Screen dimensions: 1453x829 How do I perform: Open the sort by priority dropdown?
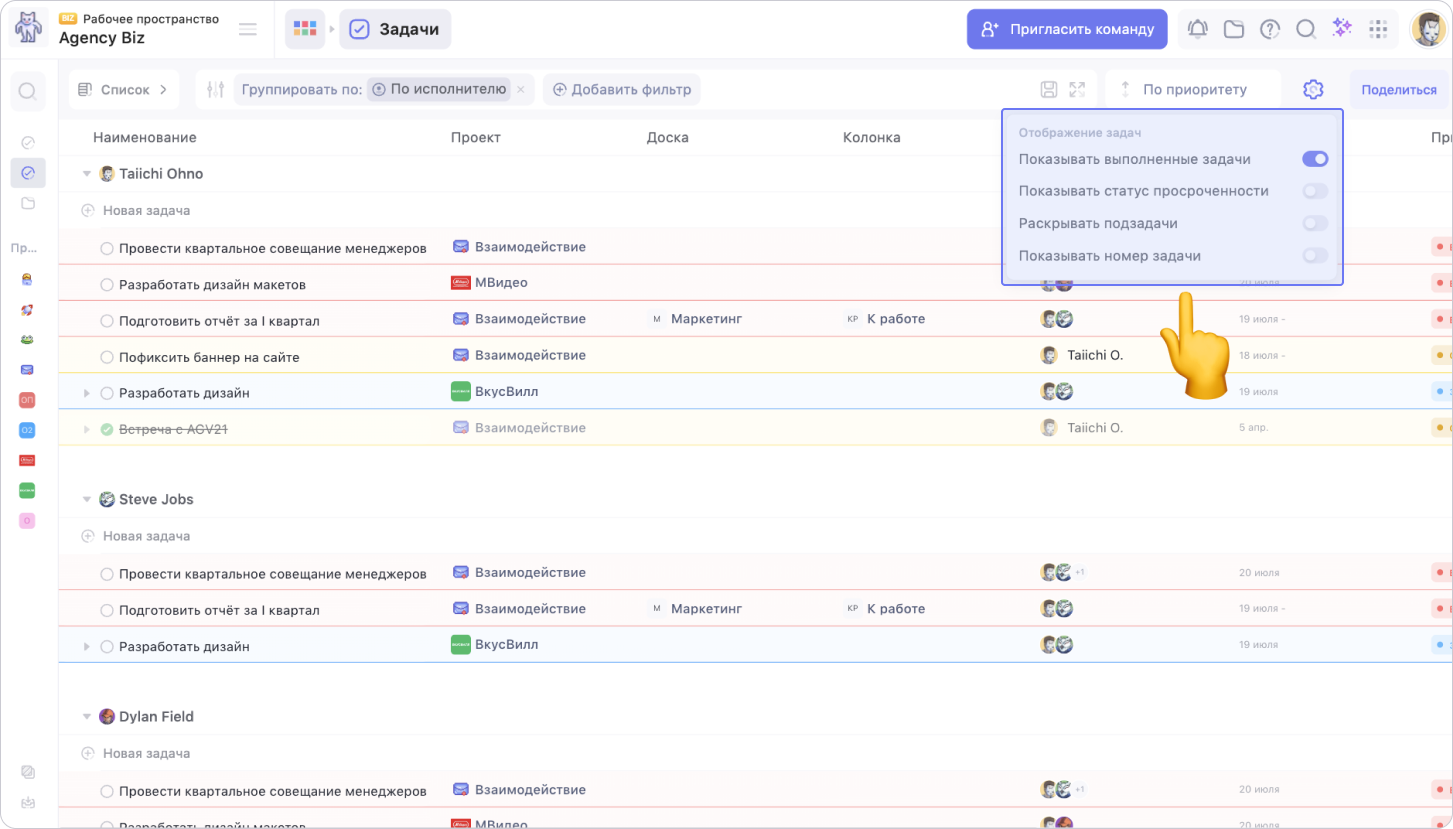pos(1193,89)
